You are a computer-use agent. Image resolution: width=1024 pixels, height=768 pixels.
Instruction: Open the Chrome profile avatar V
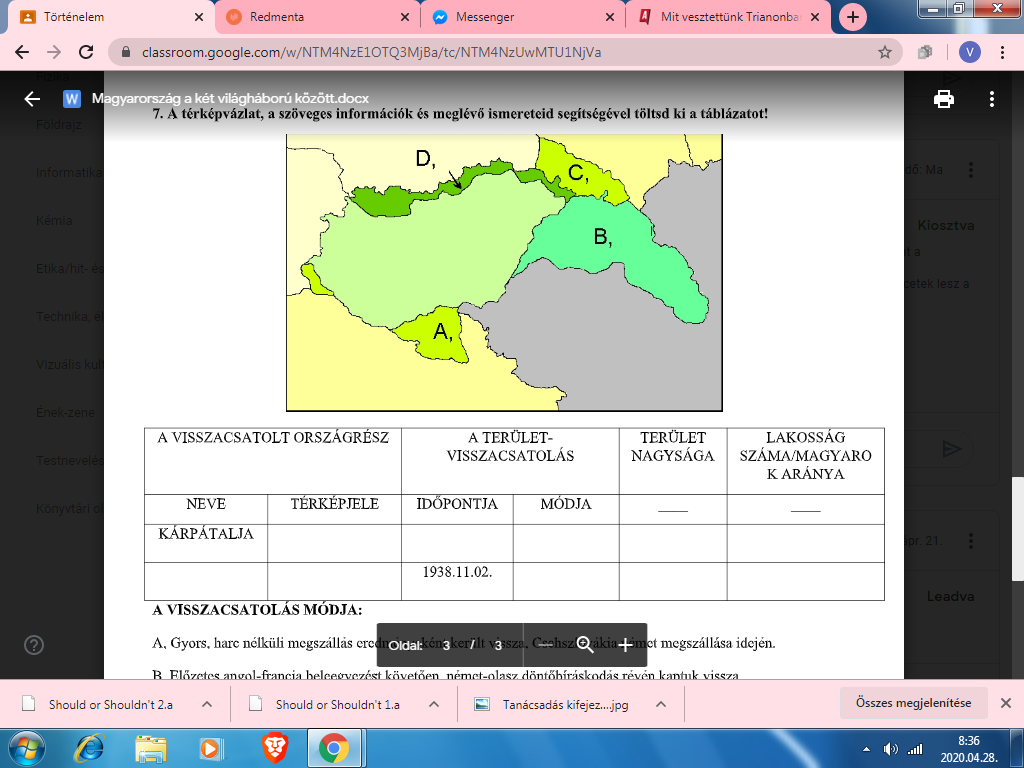(968, 52)
